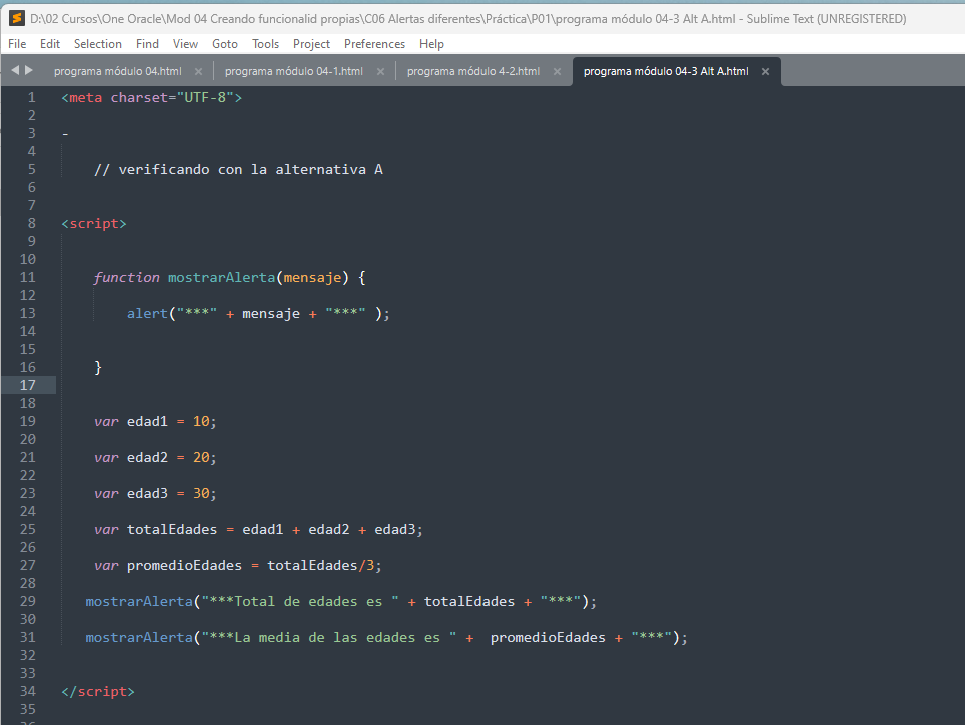Click the tab scroll left arrow

pos(15,70)
